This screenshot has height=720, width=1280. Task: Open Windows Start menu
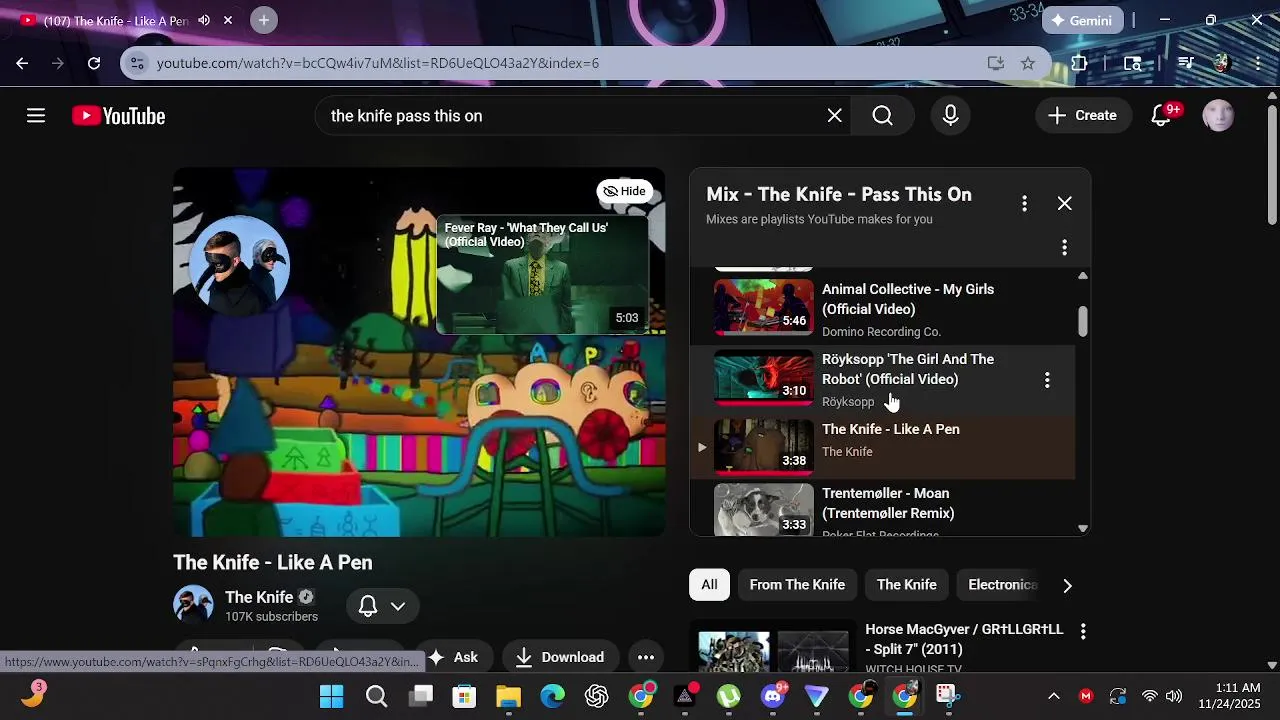click(331, 696)
